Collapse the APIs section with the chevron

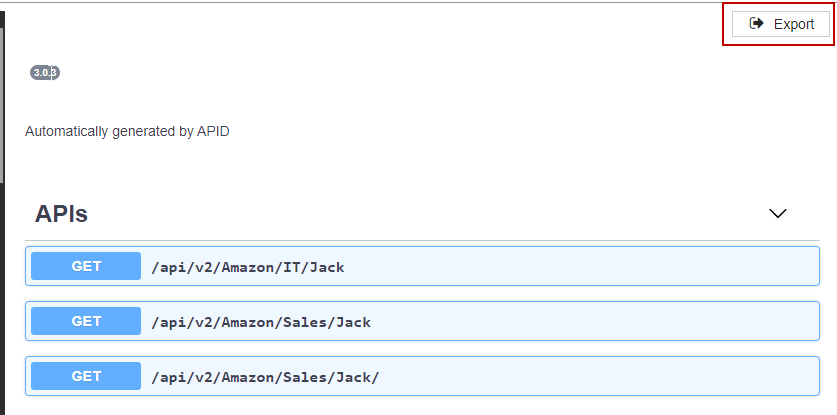click(778, 213)
